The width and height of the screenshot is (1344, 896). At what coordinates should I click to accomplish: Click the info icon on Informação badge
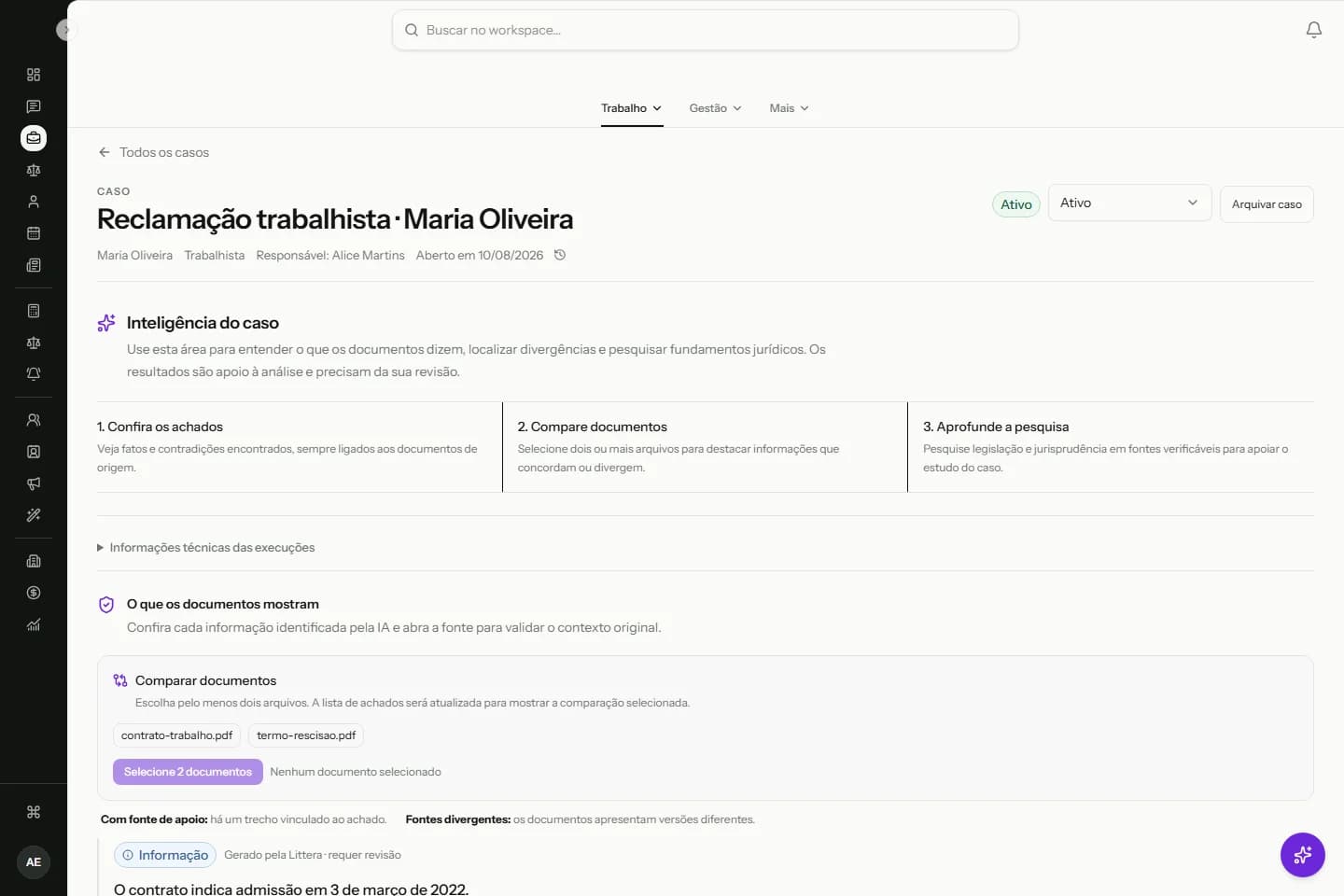(128, 855)
